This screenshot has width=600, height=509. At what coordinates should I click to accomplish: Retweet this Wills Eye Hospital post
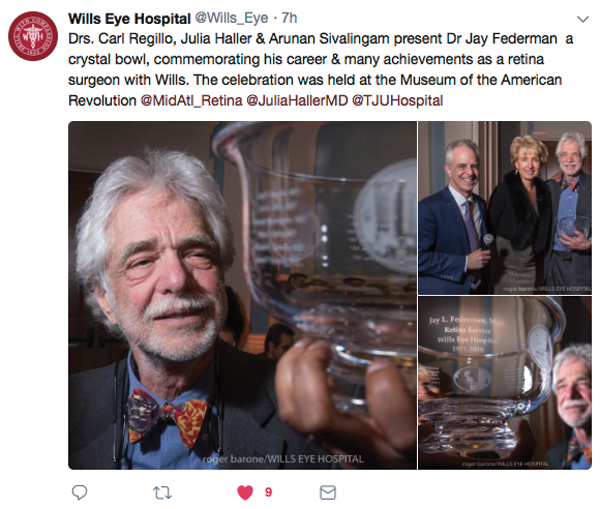162,493
